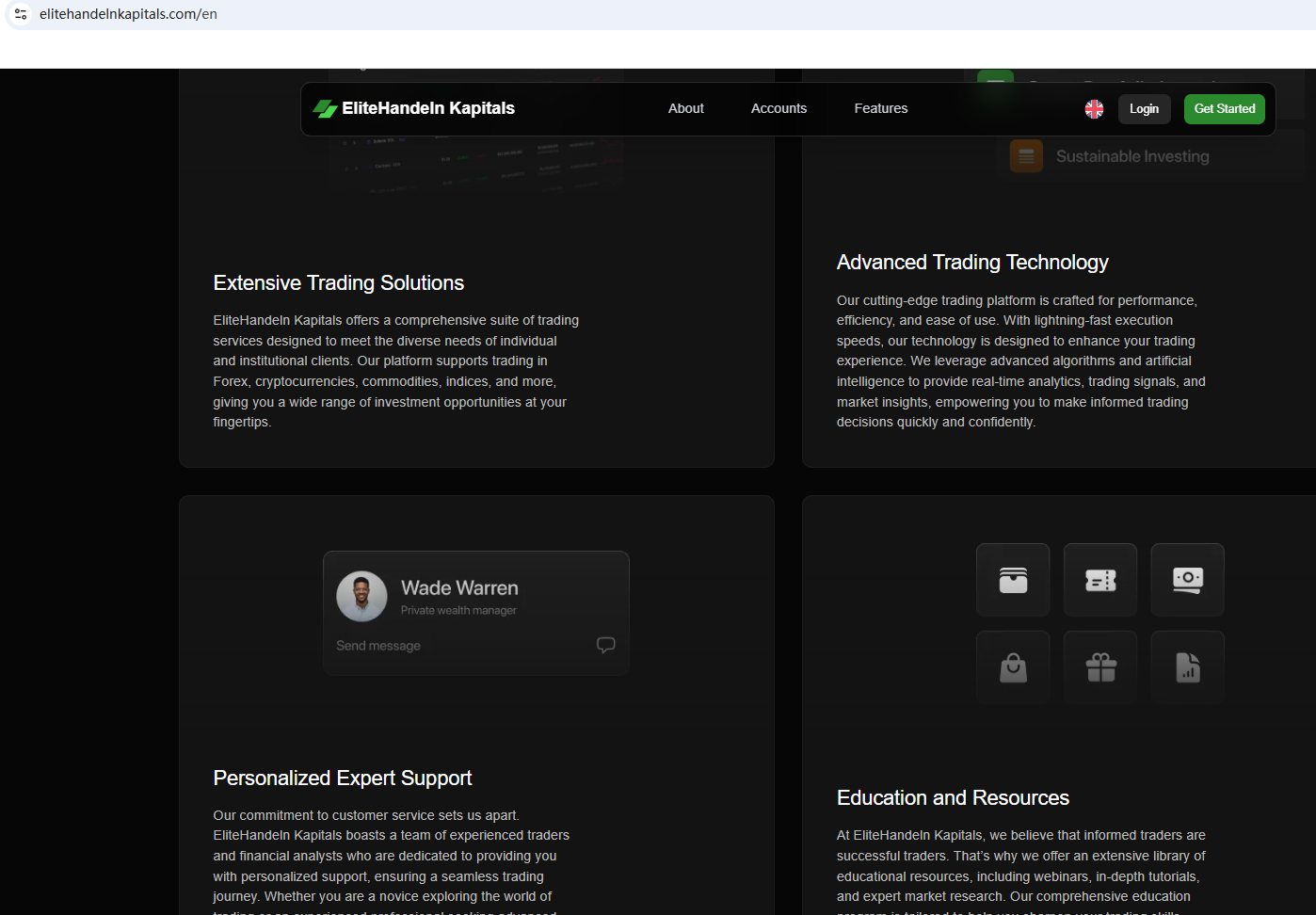Click the cash banknote icon tile

click(1187, 580)
